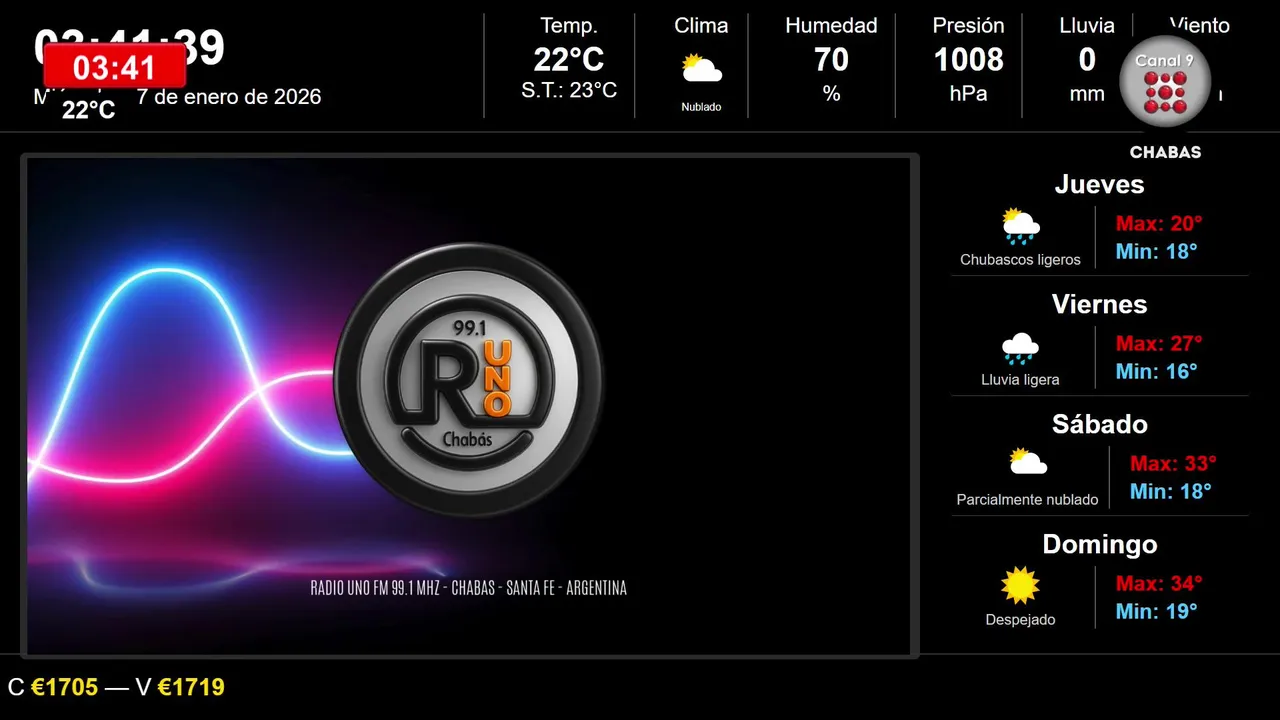1280x720 pixels.
Task: Click the Clima header label
Action: pyautogui.click(x=701, y=25)
